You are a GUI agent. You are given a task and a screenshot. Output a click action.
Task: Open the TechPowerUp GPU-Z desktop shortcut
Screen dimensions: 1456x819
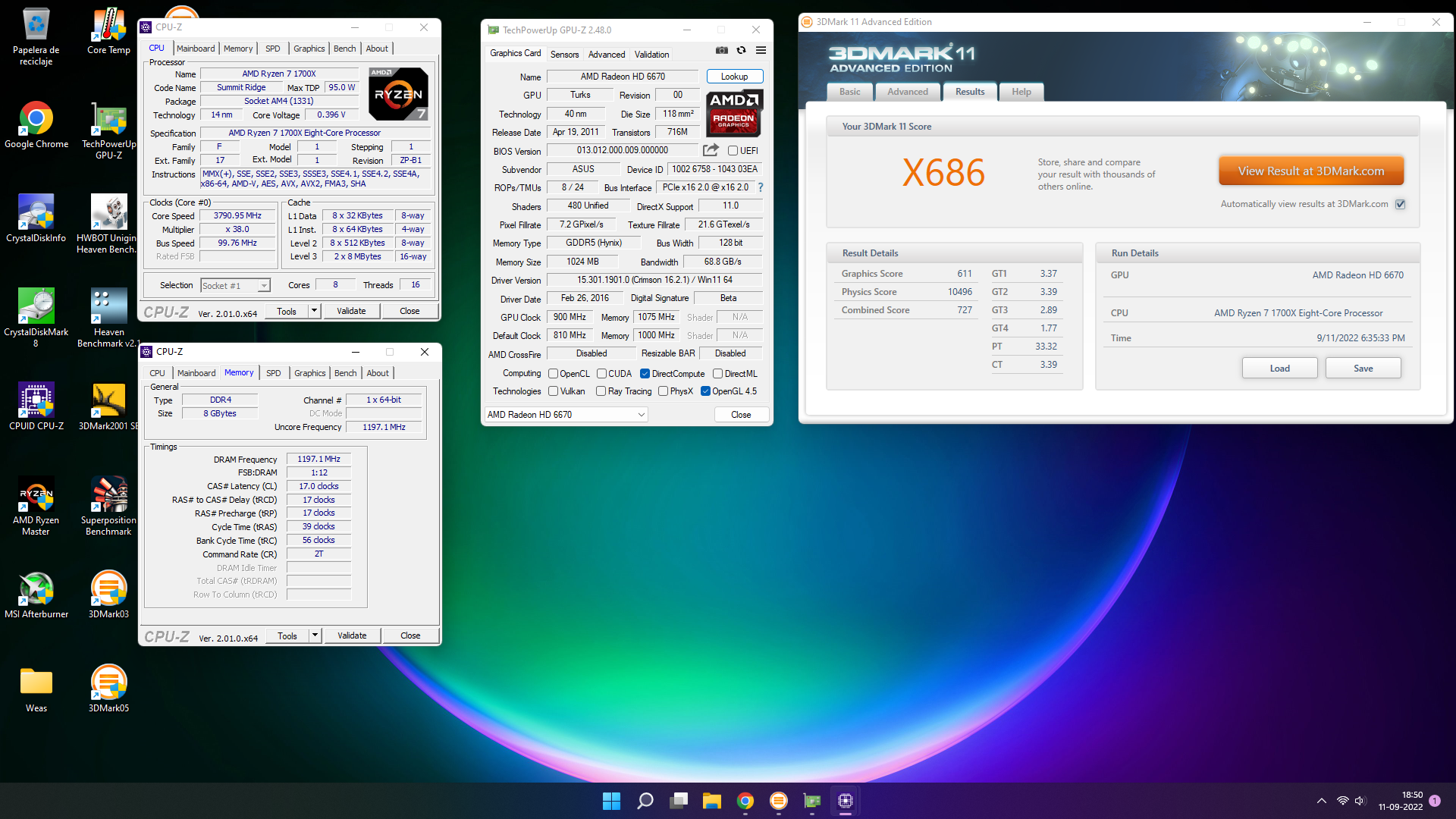[108, 130]
